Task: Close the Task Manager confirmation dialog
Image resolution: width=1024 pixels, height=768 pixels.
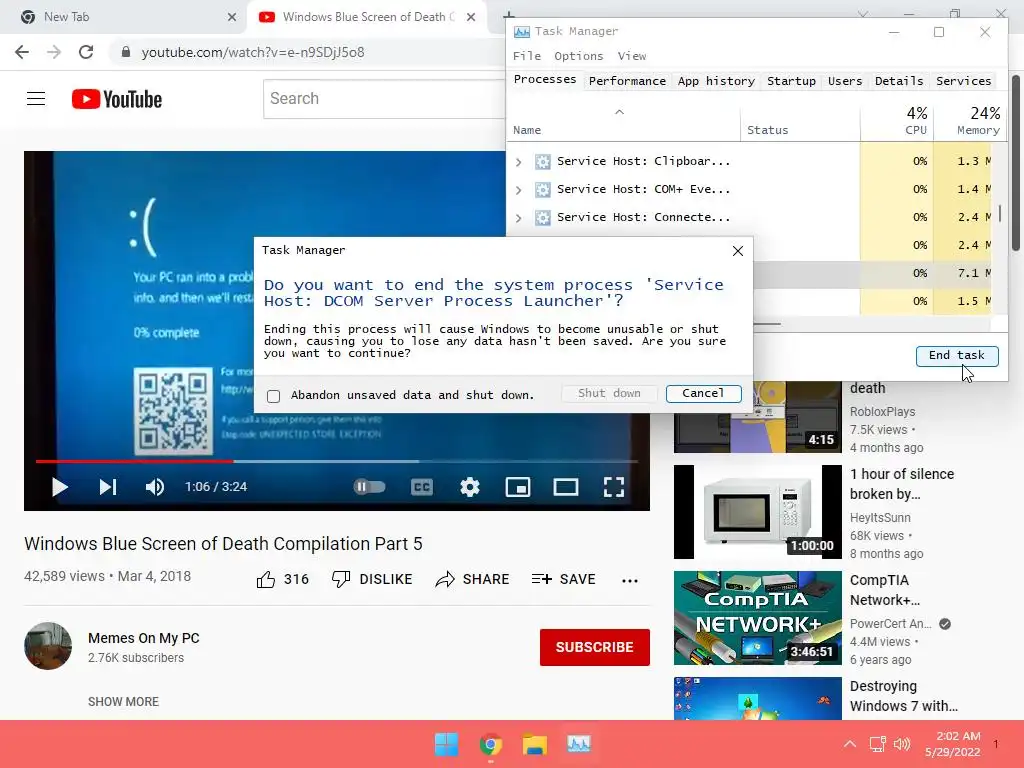Action: click(x=738, y=251)
